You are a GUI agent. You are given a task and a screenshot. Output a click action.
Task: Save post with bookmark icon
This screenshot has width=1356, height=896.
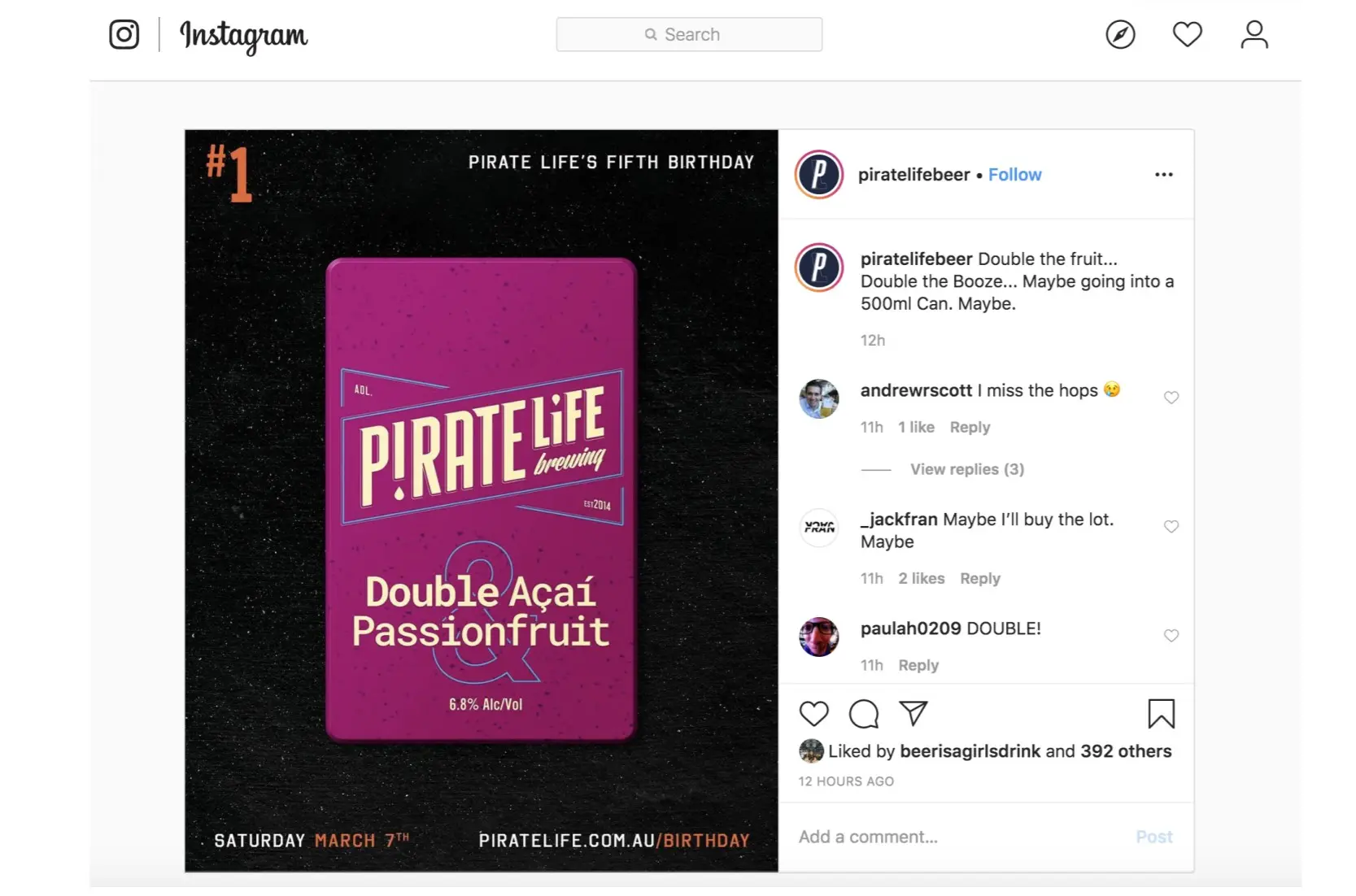click(x=1161, y=714)
